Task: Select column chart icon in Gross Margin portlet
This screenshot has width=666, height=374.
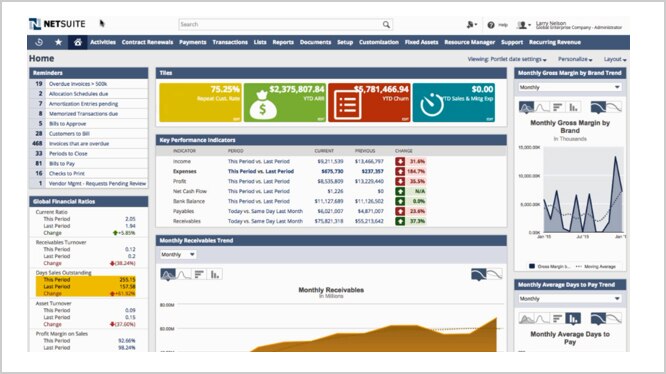Action: [x=573, y=107]
